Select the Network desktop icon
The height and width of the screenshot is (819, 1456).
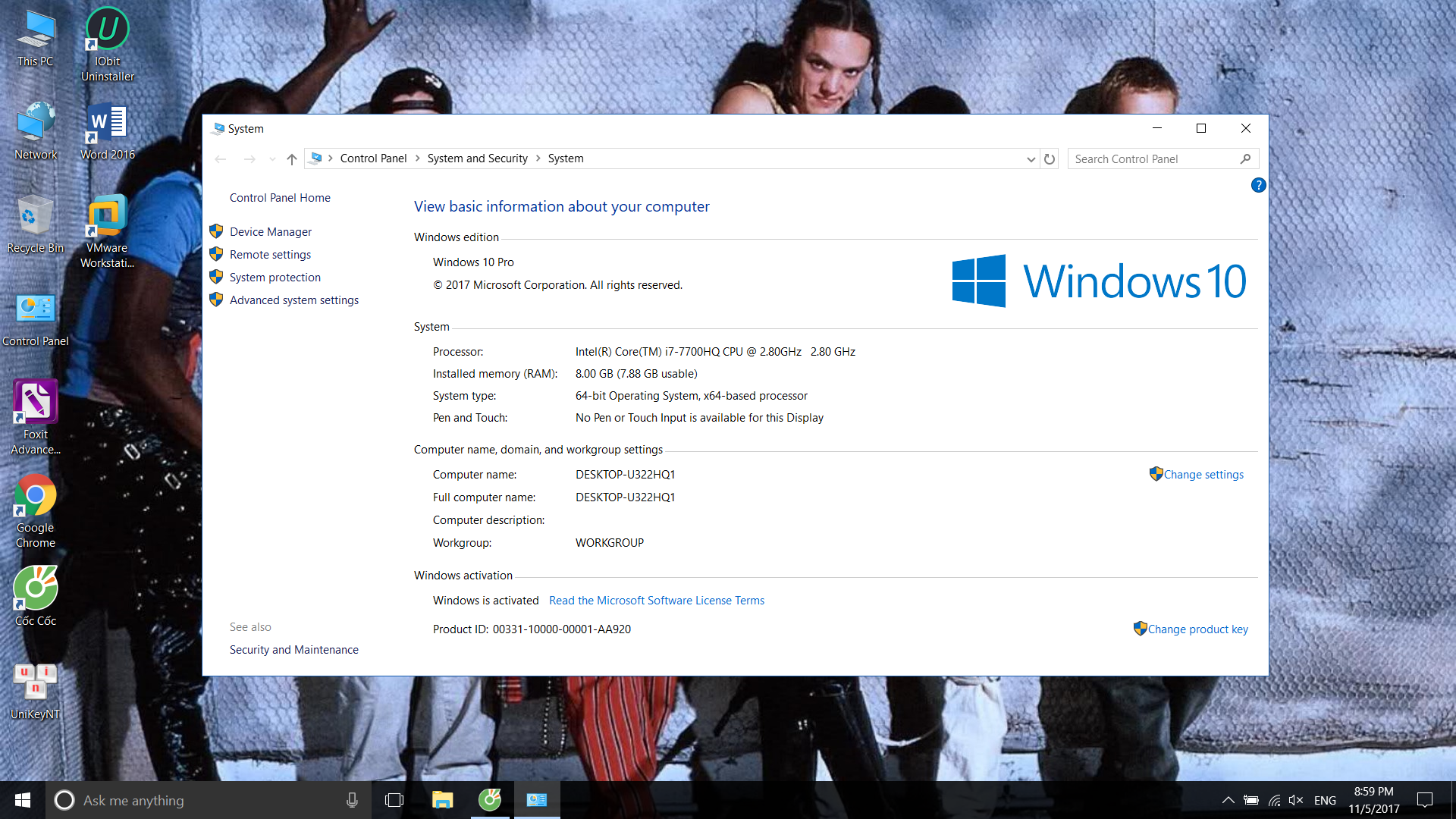point(36,130)
